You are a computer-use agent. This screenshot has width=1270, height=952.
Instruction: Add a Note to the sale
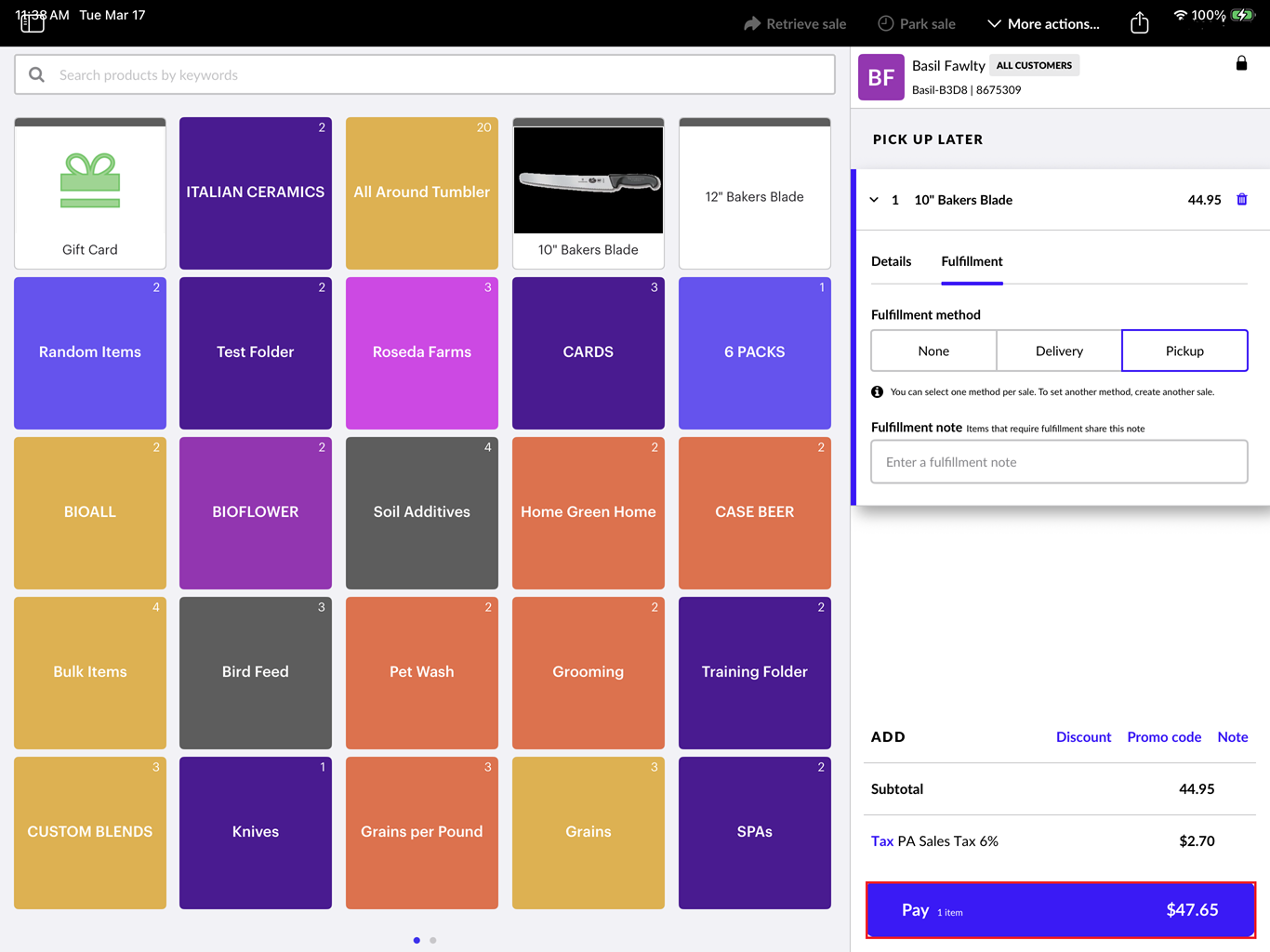[1233, 737]
